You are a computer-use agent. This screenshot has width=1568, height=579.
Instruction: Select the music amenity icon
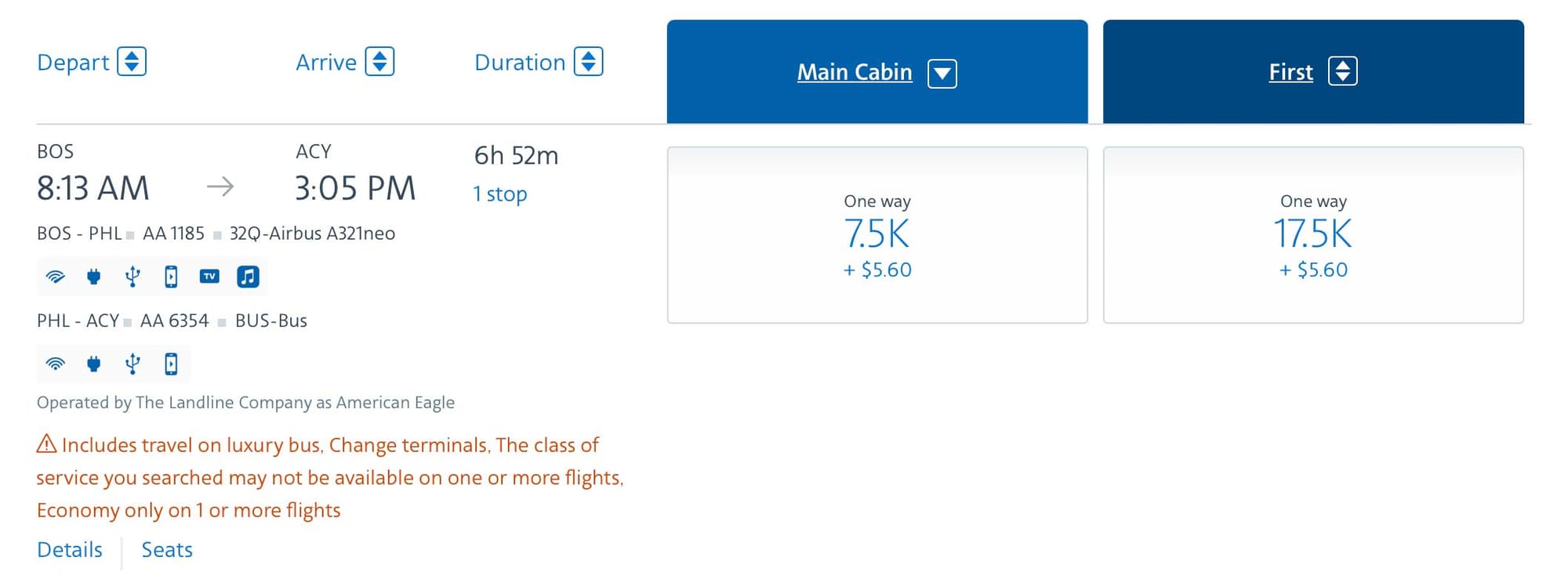pyautogui.click(x=249, y=276)
